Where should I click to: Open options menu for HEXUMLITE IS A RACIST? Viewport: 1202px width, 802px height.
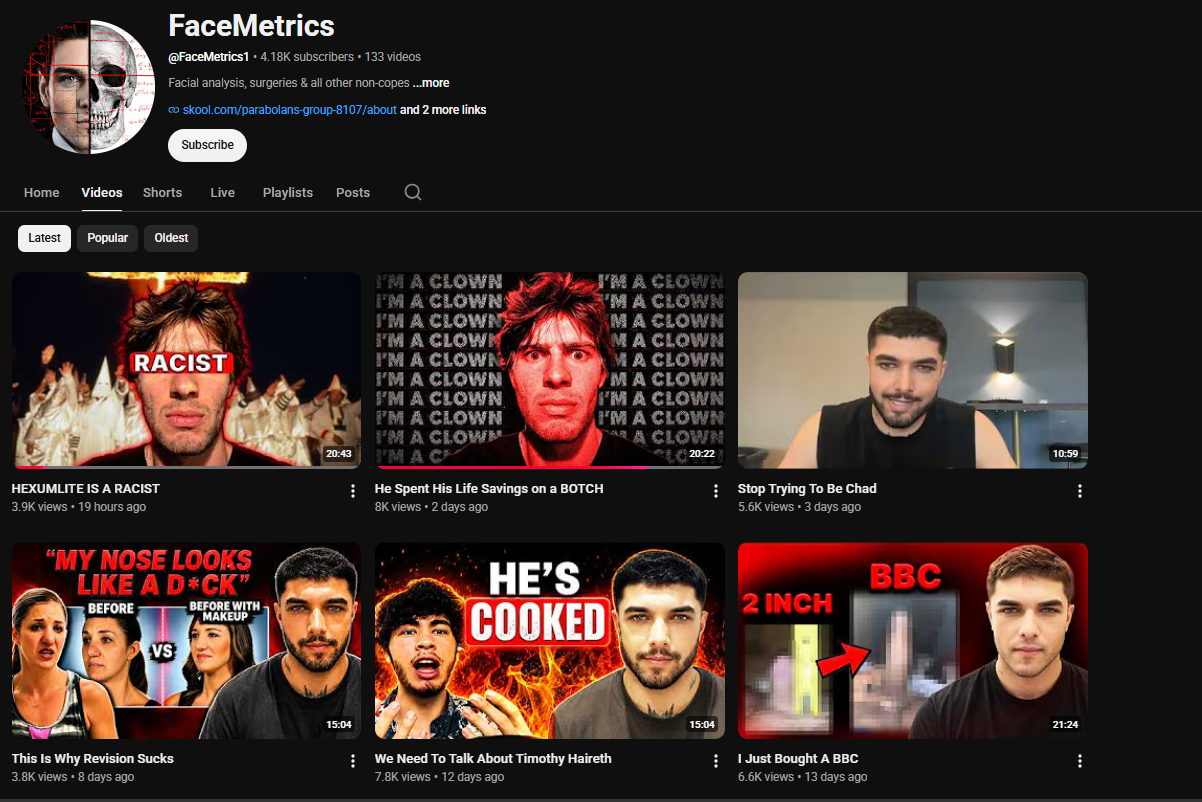coord(353,491)
